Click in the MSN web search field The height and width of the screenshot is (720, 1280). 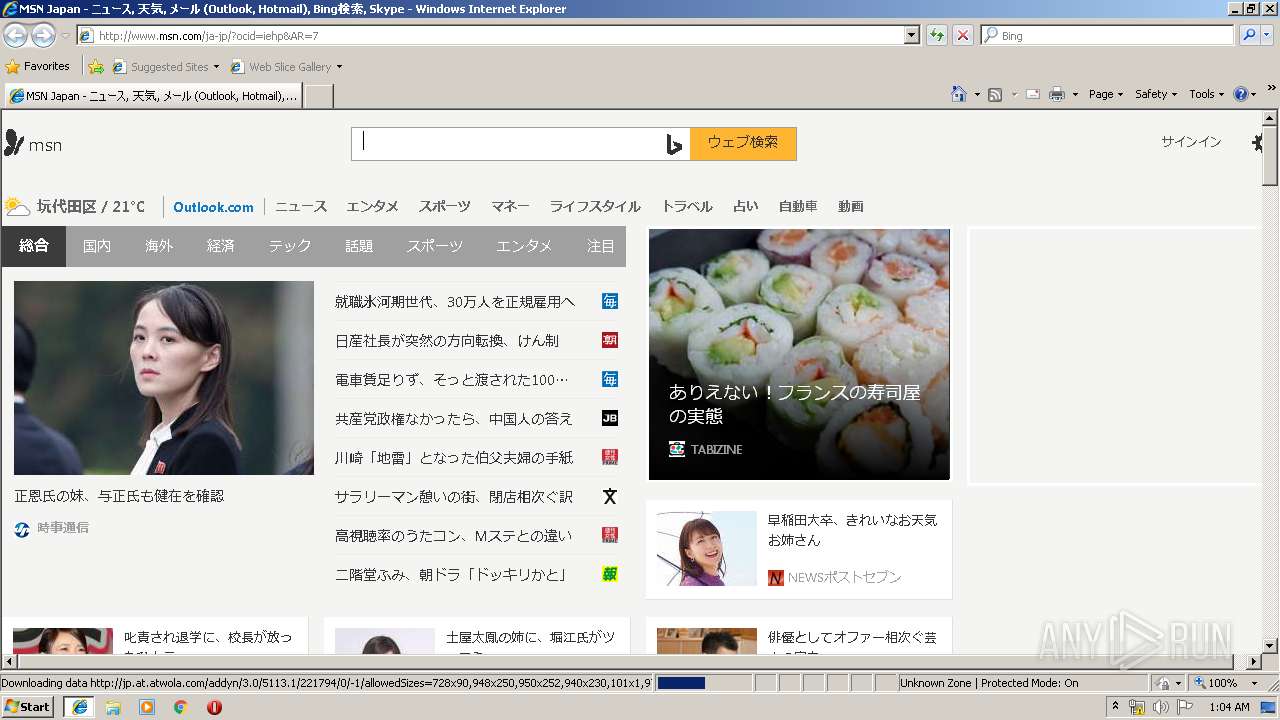click(x=508, y=143)
